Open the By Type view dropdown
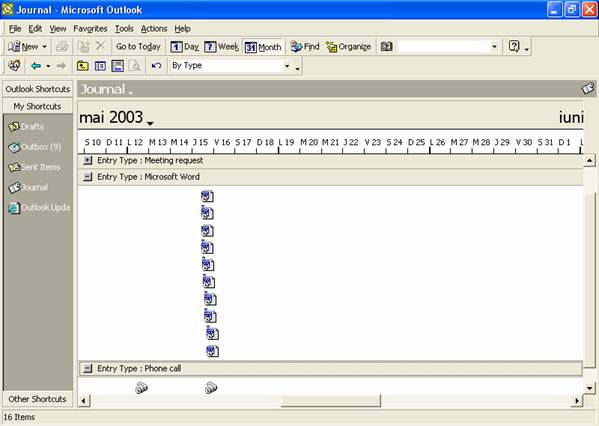 click(x=287, y=66)
